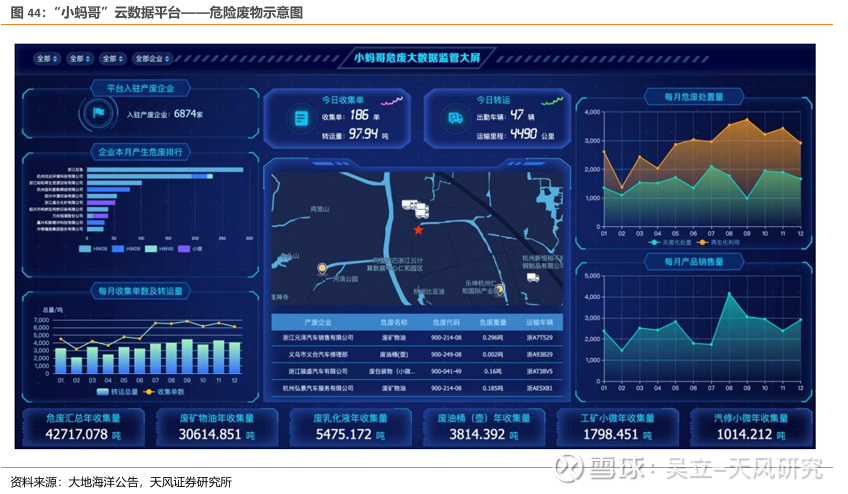Click the longest bar in the waste ranking chart

coord(165,169)
